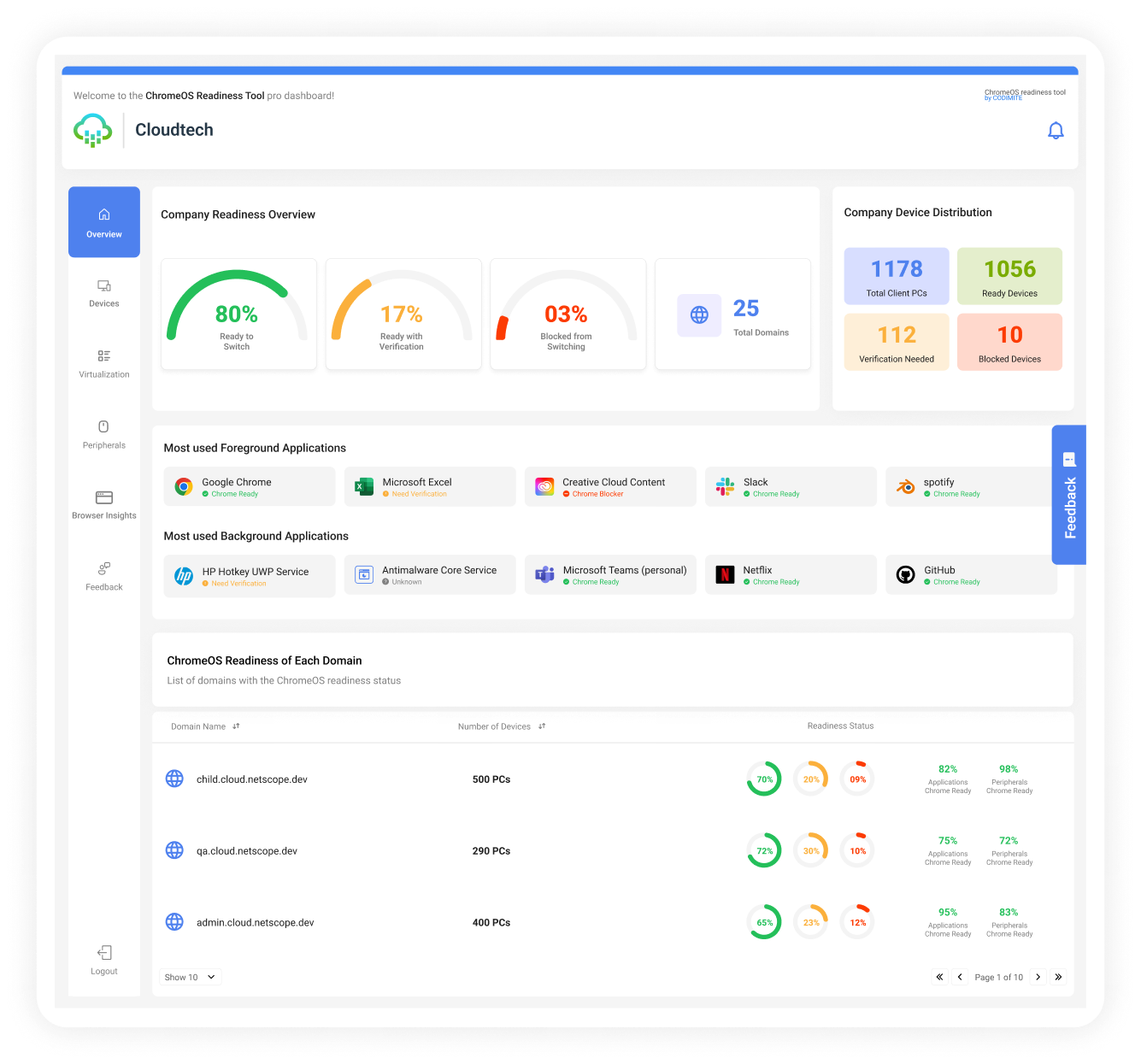Click the notification bell icon
The height and width of the screenshot is (1064, 1141).
click(1056, 130)
